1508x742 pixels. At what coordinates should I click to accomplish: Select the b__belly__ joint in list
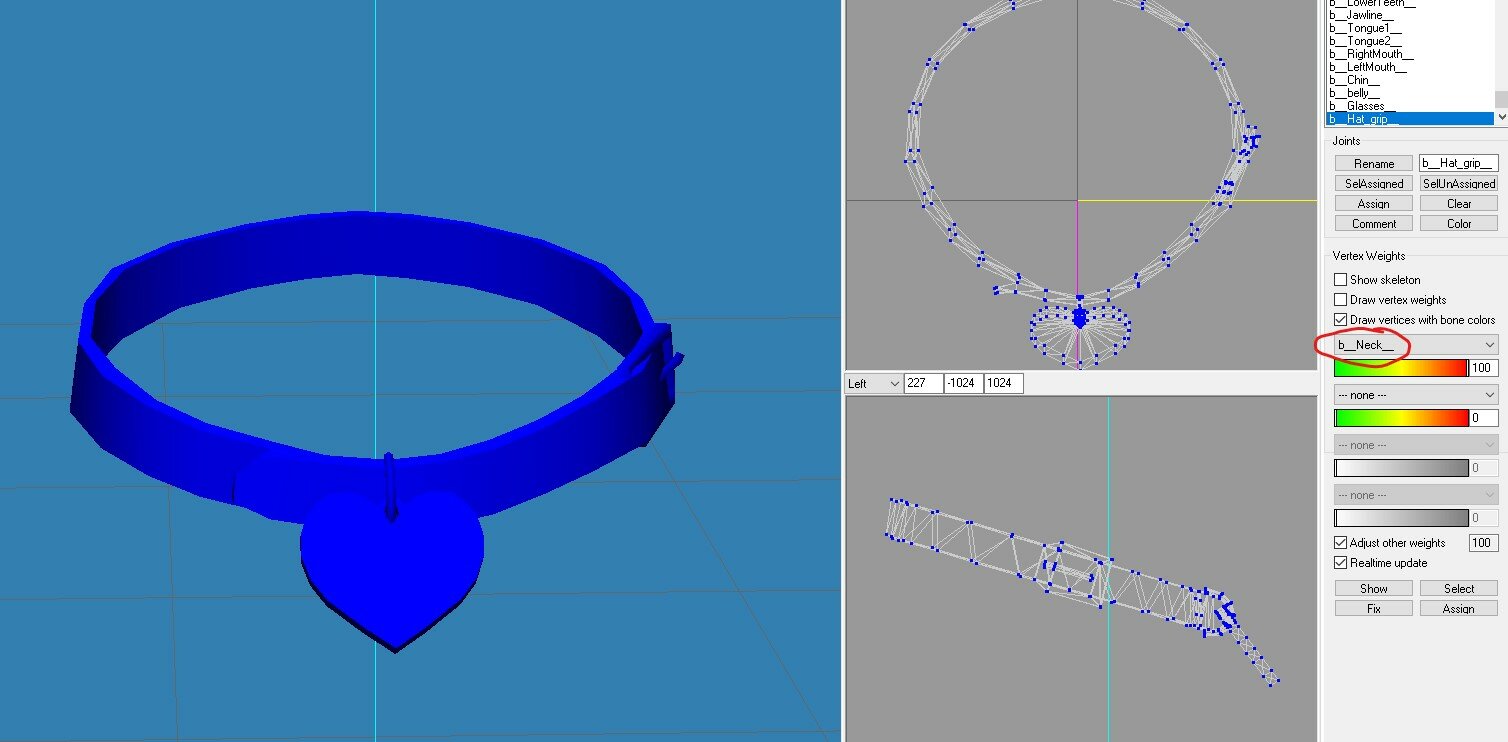(x=1355, y=93)
